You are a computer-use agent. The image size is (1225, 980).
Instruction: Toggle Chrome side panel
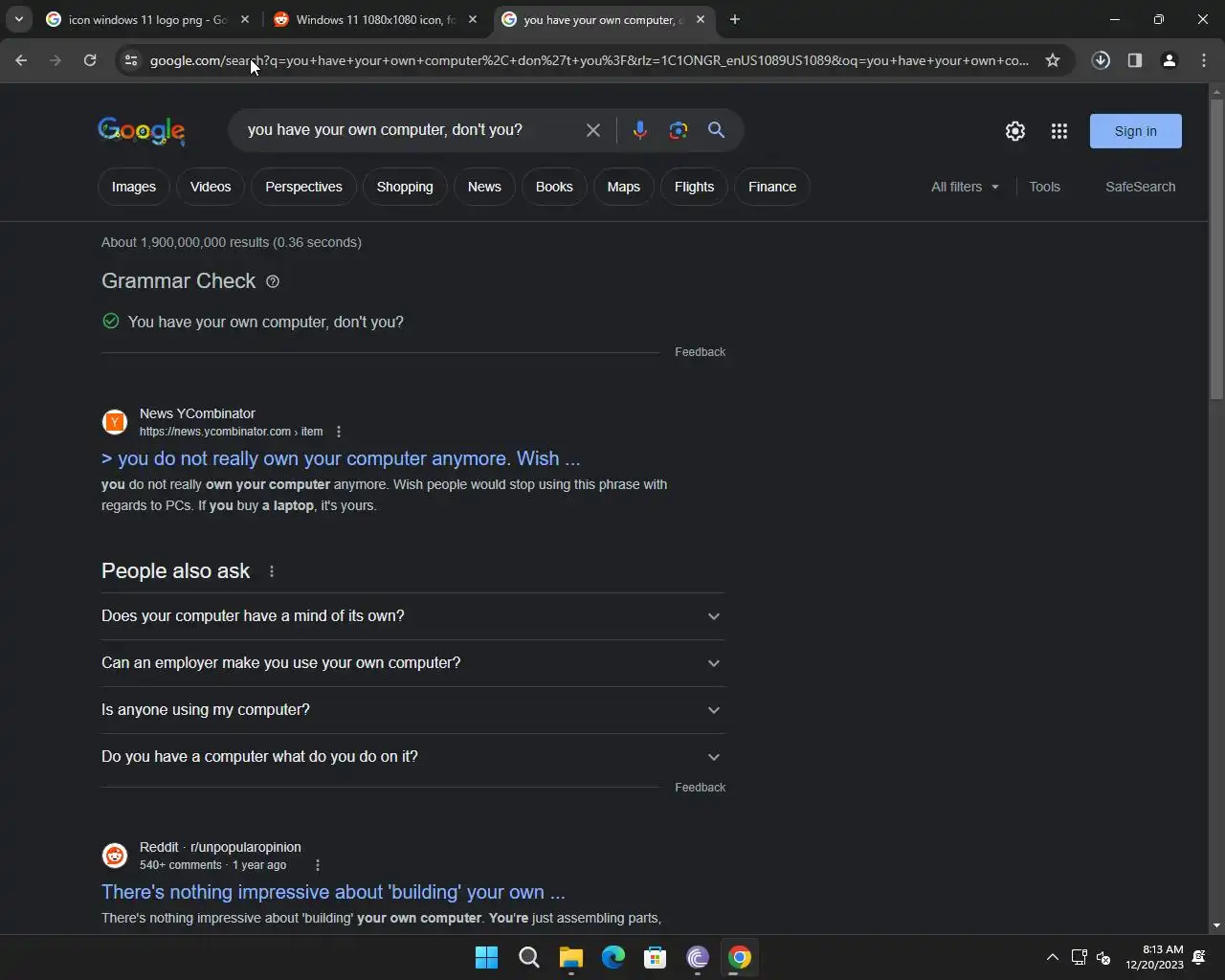tap(1135, 60)
